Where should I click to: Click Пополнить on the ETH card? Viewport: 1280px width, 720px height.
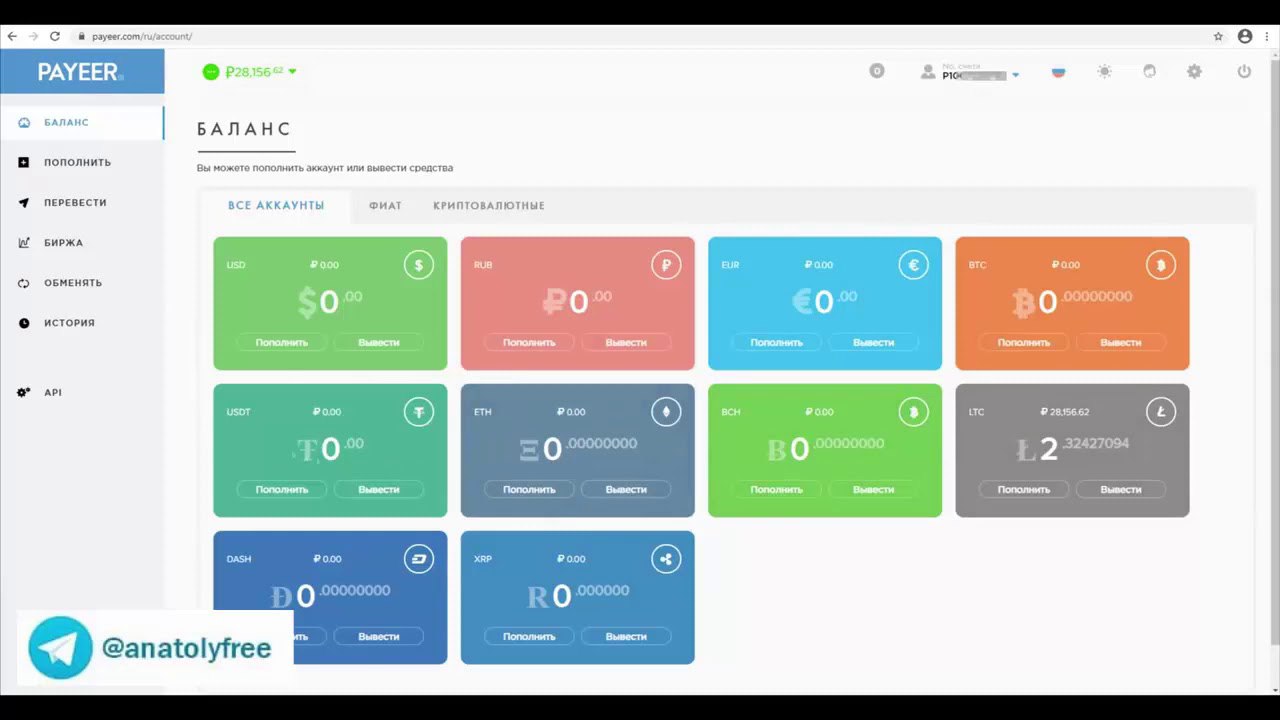(529, 489)
